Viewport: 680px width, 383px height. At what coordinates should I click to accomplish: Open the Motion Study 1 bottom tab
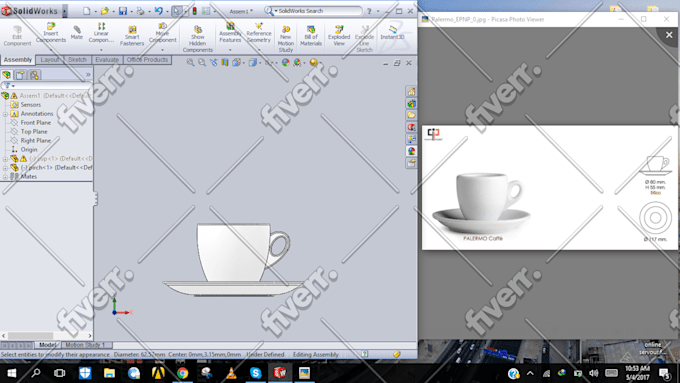[x=86, y=345]
